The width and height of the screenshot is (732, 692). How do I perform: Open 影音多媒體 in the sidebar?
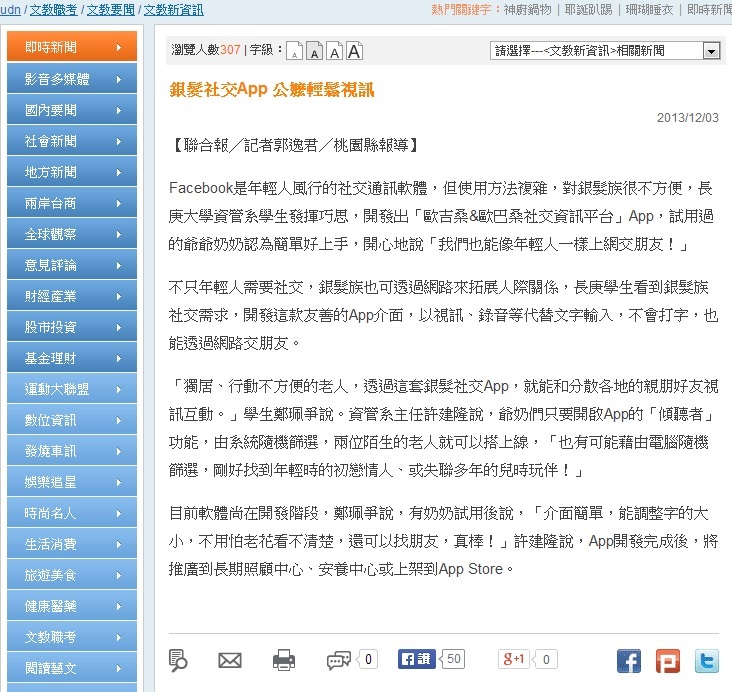click(71, 78)
